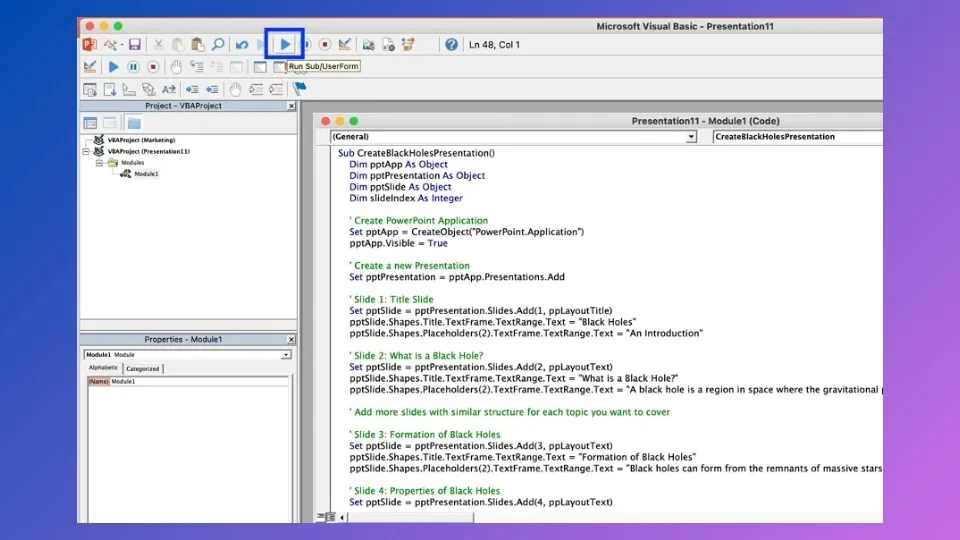Toggle bookmark with the blue flag icon
This screenshot has width=960, height=540.
click(299, 89)
